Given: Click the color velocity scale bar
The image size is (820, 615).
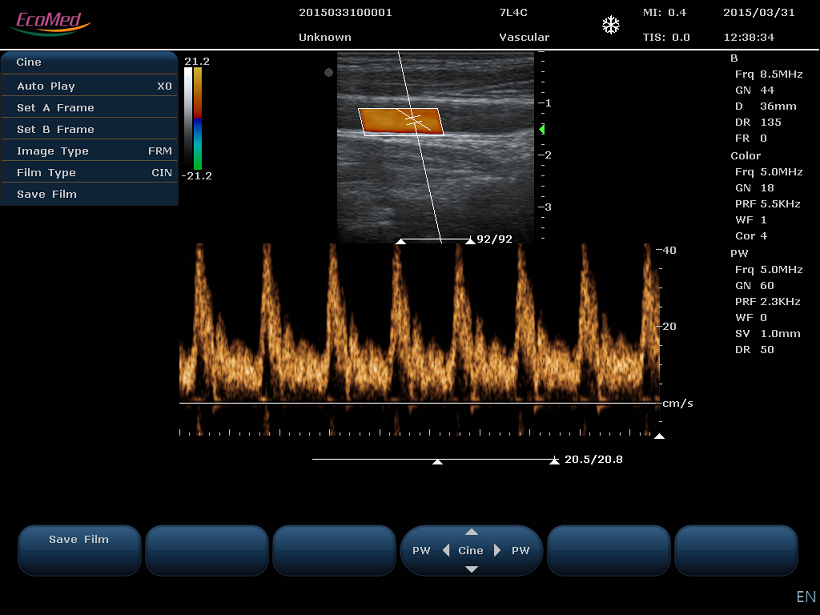Looking at the screenshot, I should click(198, 118).
